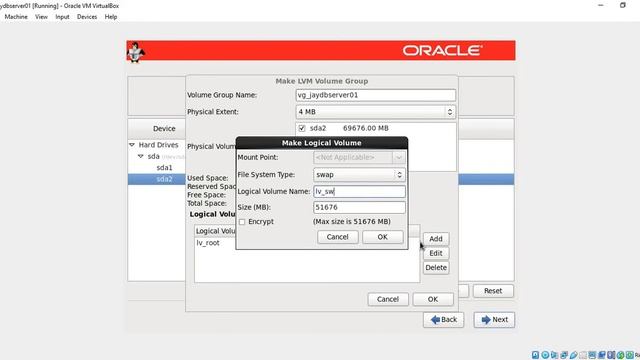The width and height of the screenshot is (640, 360).
Task: Select sda1 in the device tree
Action: (x=164, y=168)
